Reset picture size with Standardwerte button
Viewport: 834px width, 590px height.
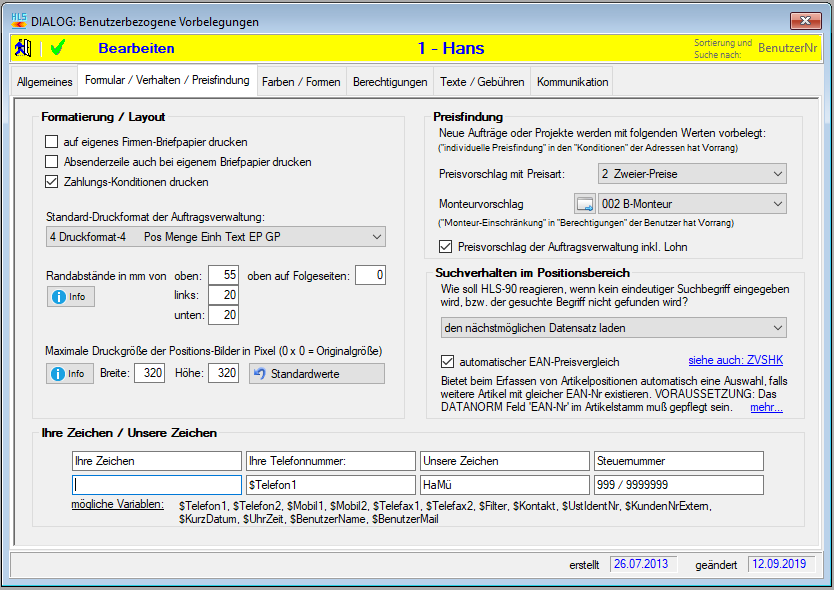pyautogui.click(x=315, y=373)
